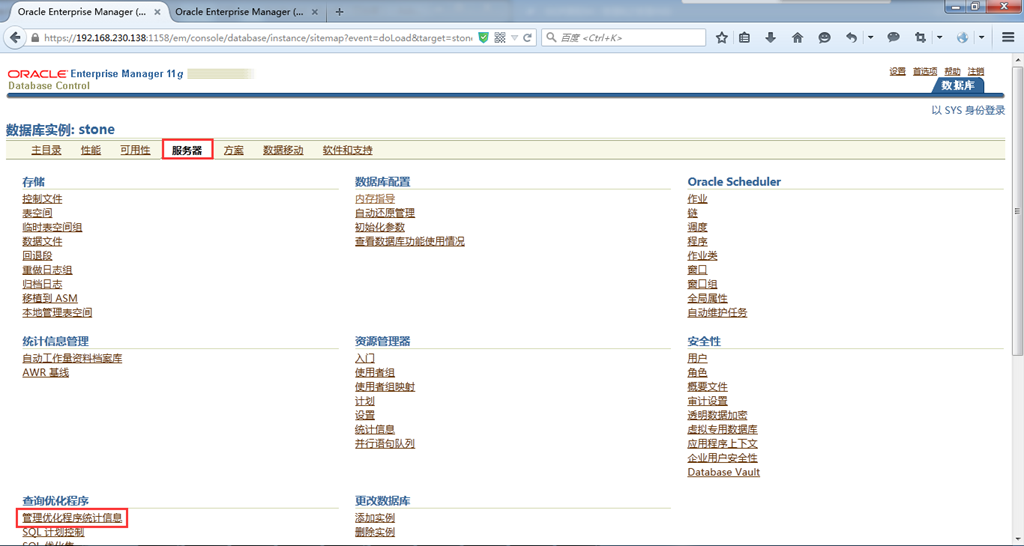Screen dimensions: 1024x546
Task: Reload the current page
Action: (x=528, y=38)
